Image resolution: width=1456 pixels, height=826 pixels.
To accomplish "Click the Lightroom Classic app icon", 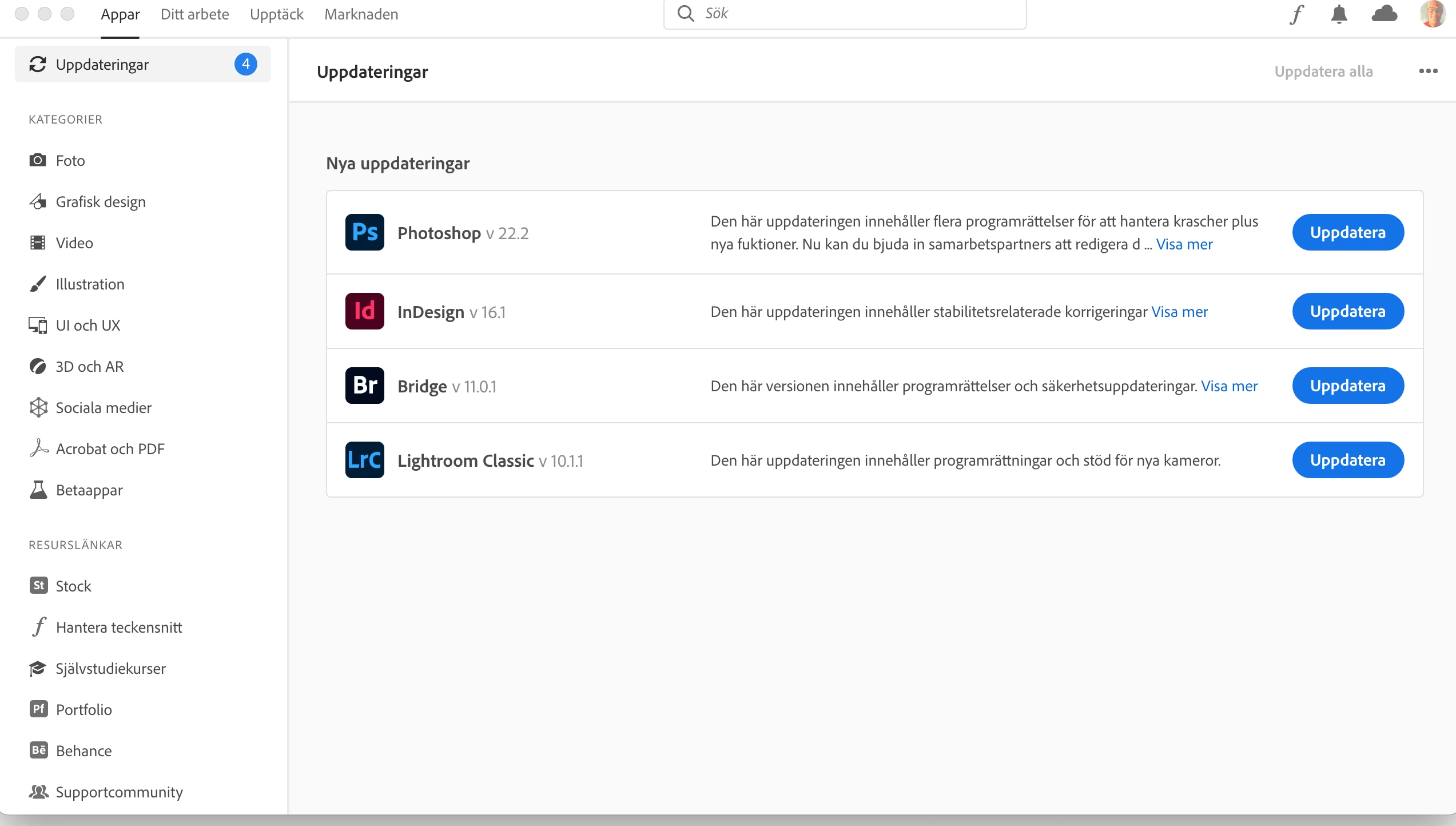I will 364,460.
